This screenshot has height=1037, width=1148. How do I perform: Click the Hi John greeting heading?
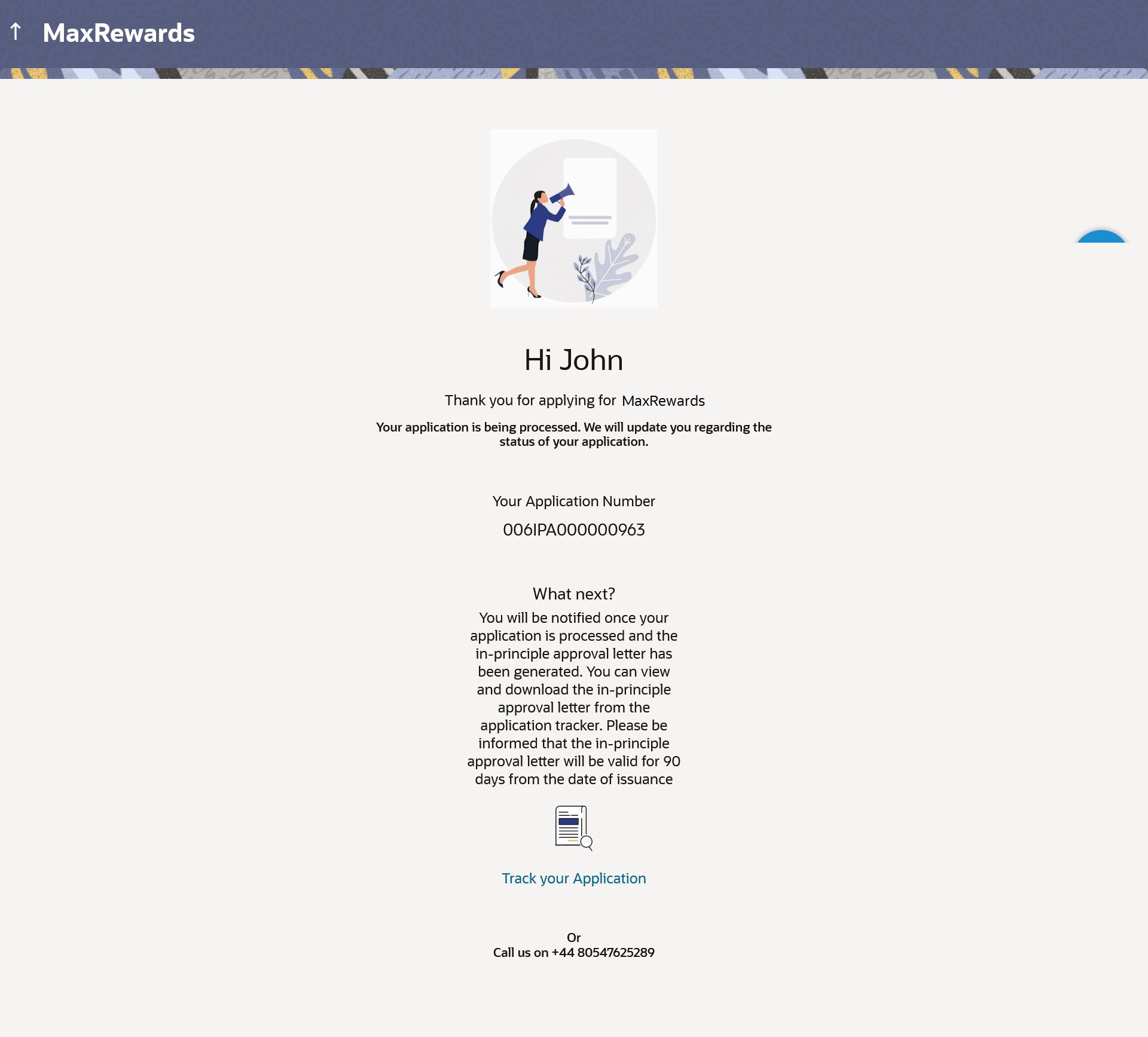(573, 360)
